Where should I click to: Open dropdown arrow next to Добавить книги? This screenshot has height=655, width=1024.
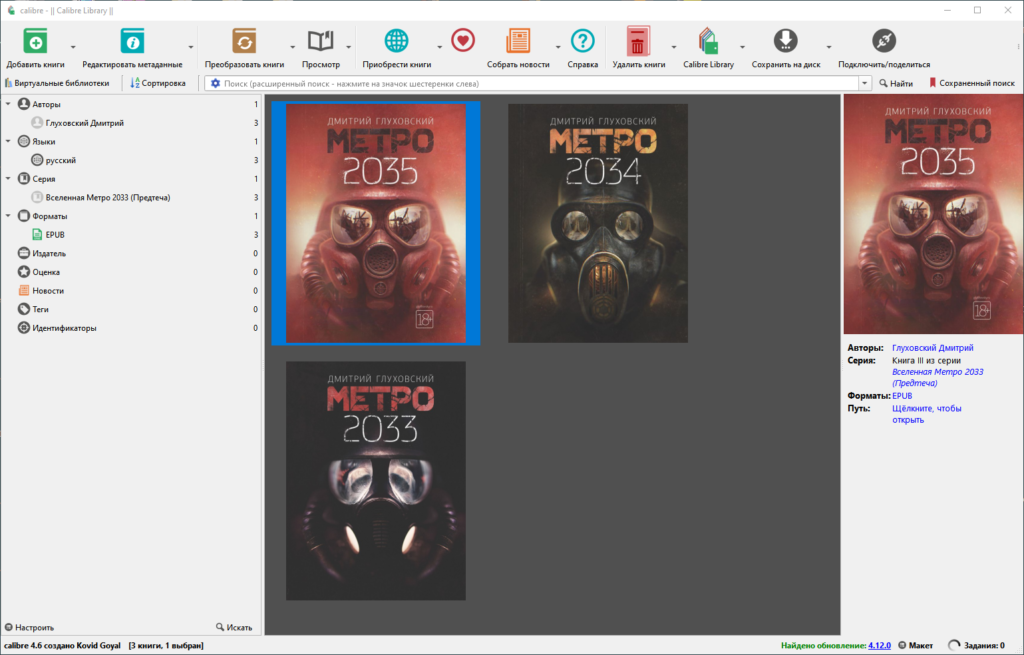[73, 47]
